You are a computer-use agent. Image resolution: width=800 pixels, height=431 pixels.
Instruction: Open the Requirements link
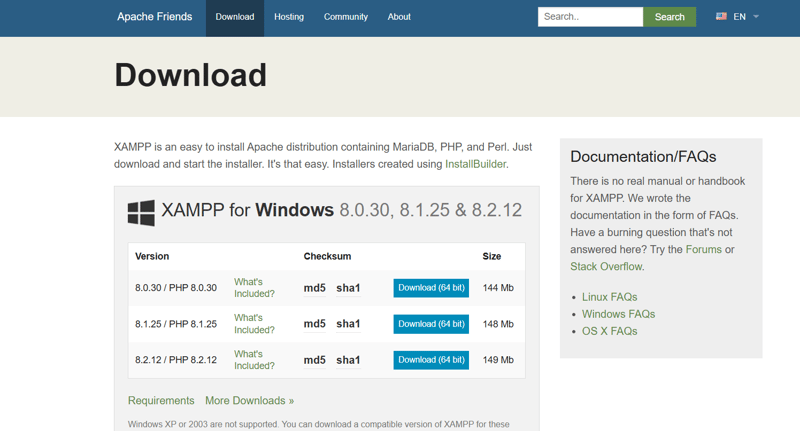click(x=161, y=400)
